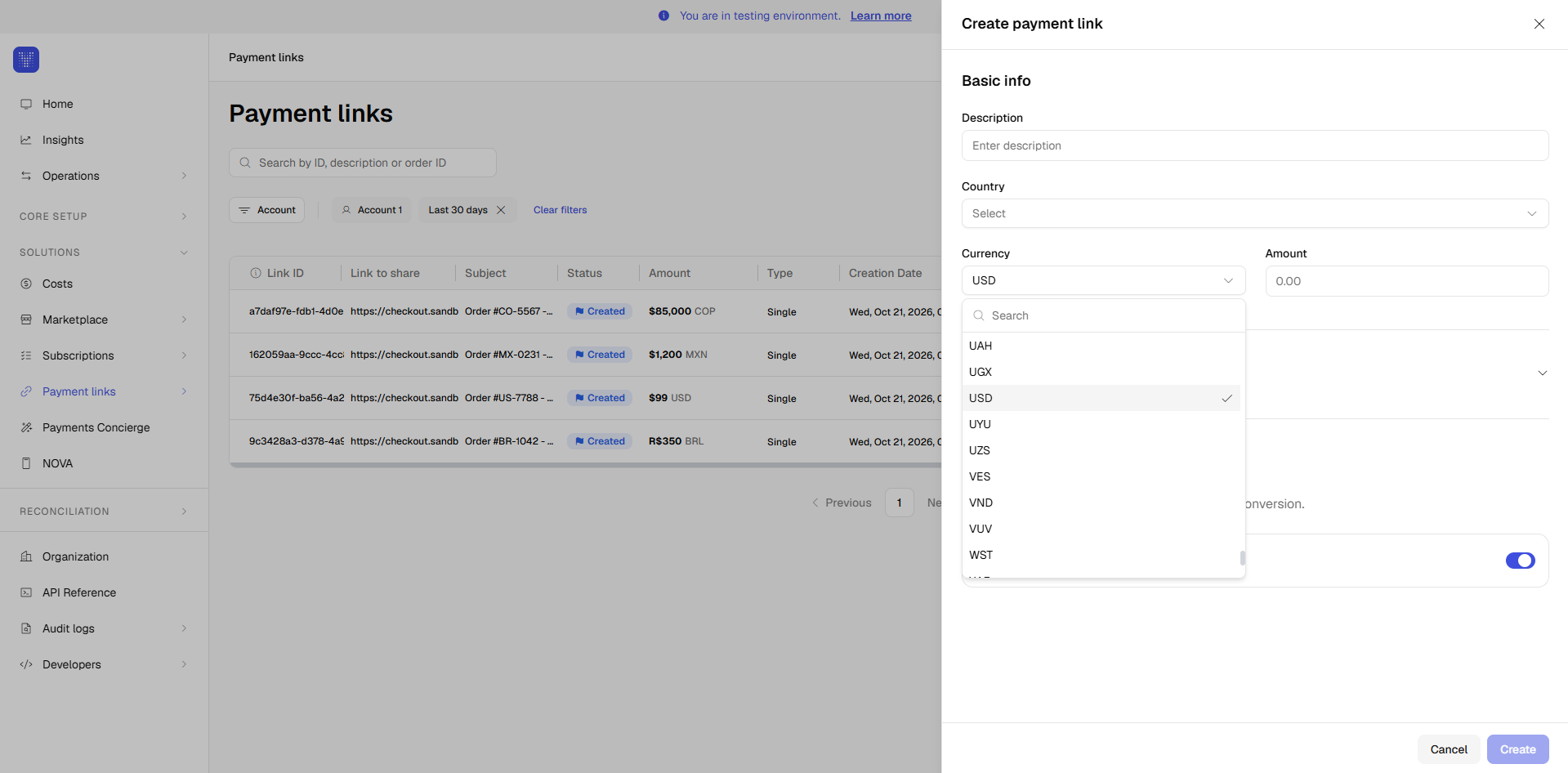Click the Create button

(x=1517, y=749)
